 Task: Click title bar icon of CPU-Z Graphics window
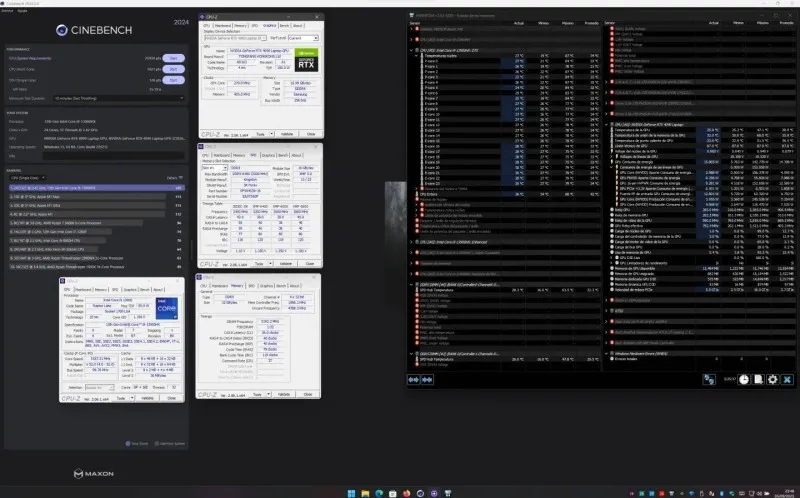tap(202, 17)
